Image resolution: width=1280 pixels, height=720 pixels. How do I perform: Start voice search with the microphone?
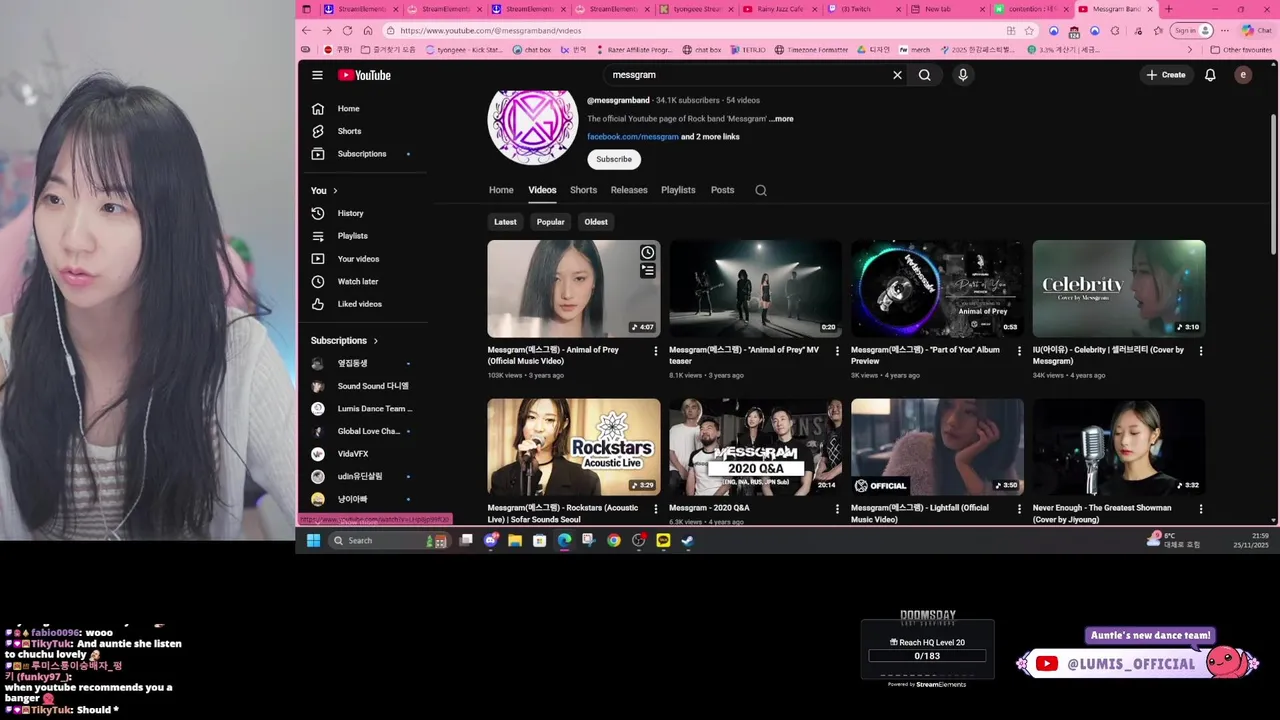963,75
